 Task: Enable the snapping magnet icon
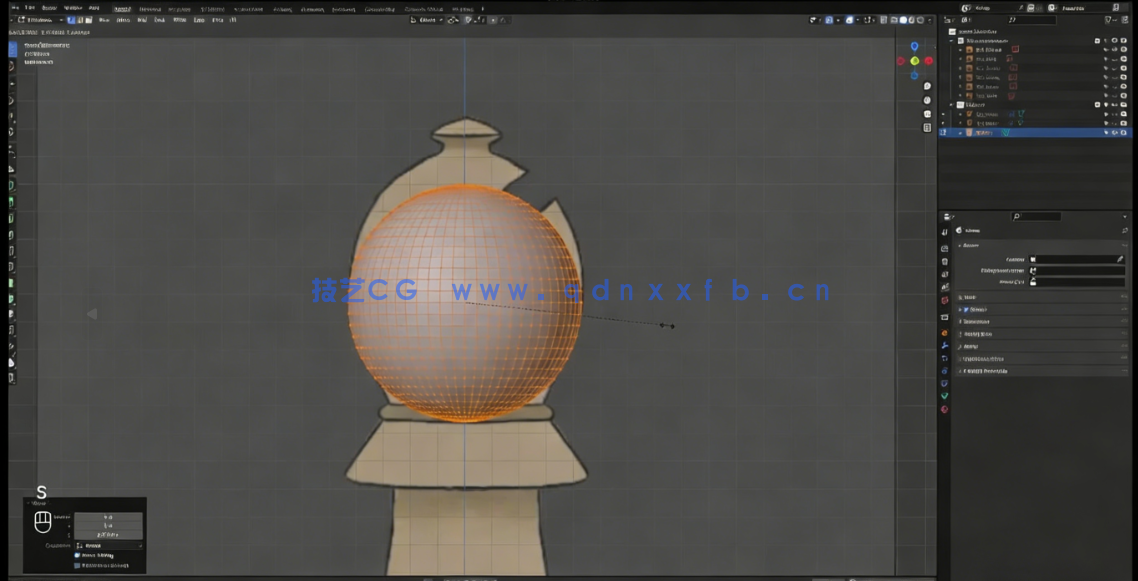(x=455, y=19)
